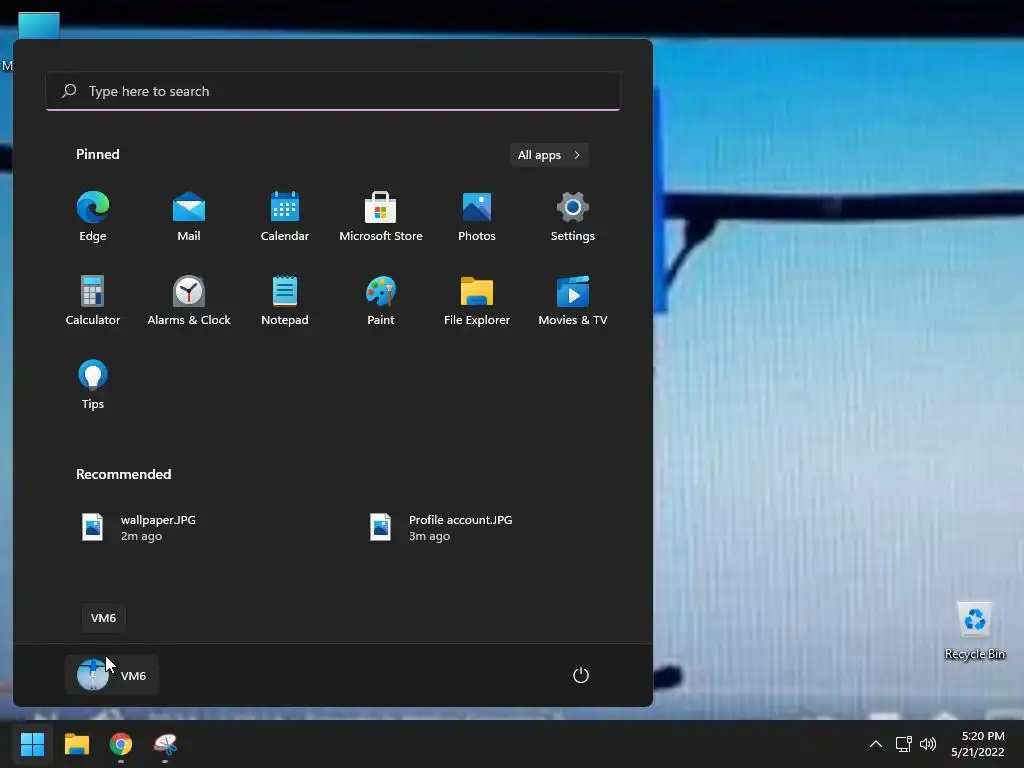Open the Tips app
The width and height of the screenshot is (1024, 768).
tap(93, 385)
